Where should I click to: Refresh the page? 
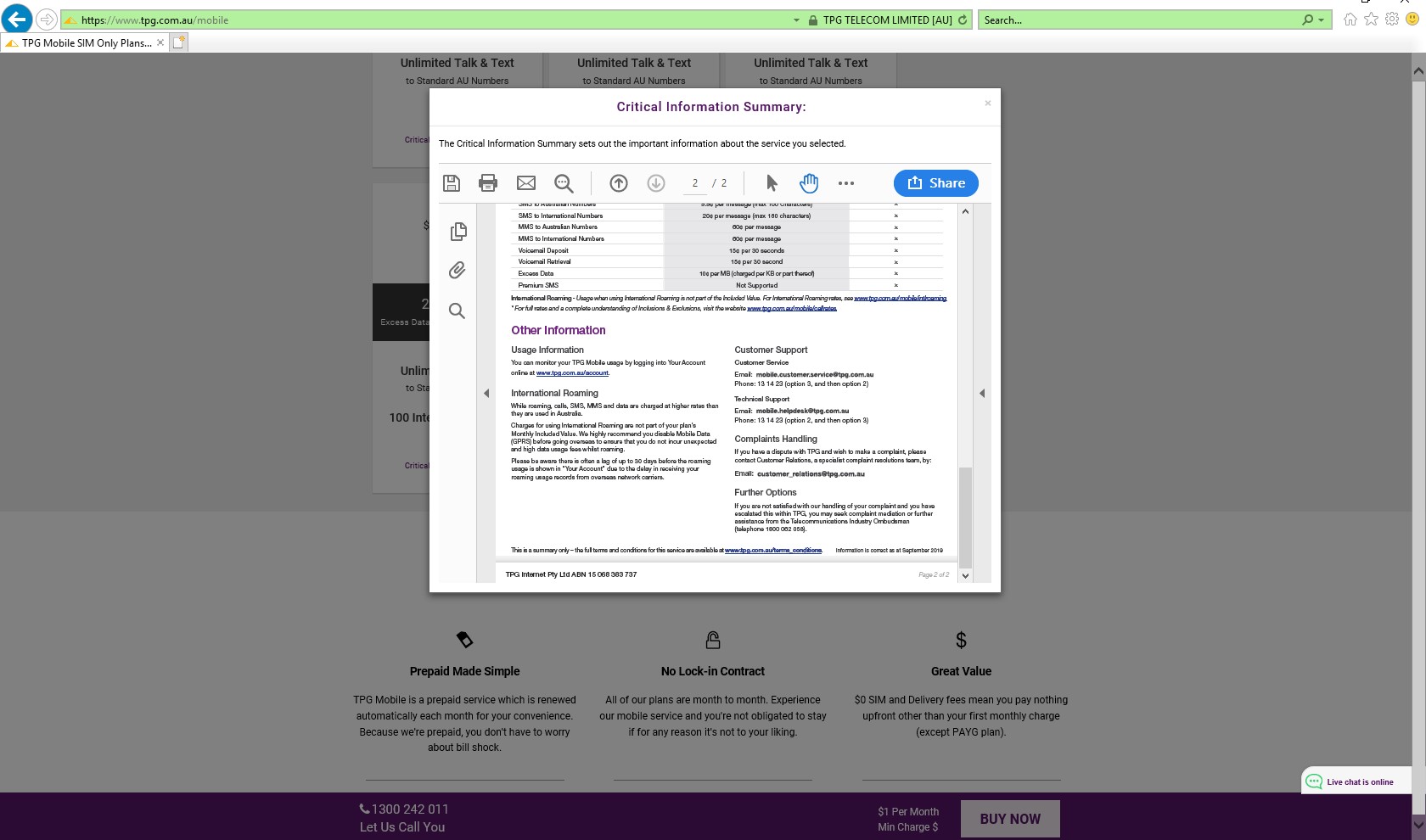click(963, 20)
